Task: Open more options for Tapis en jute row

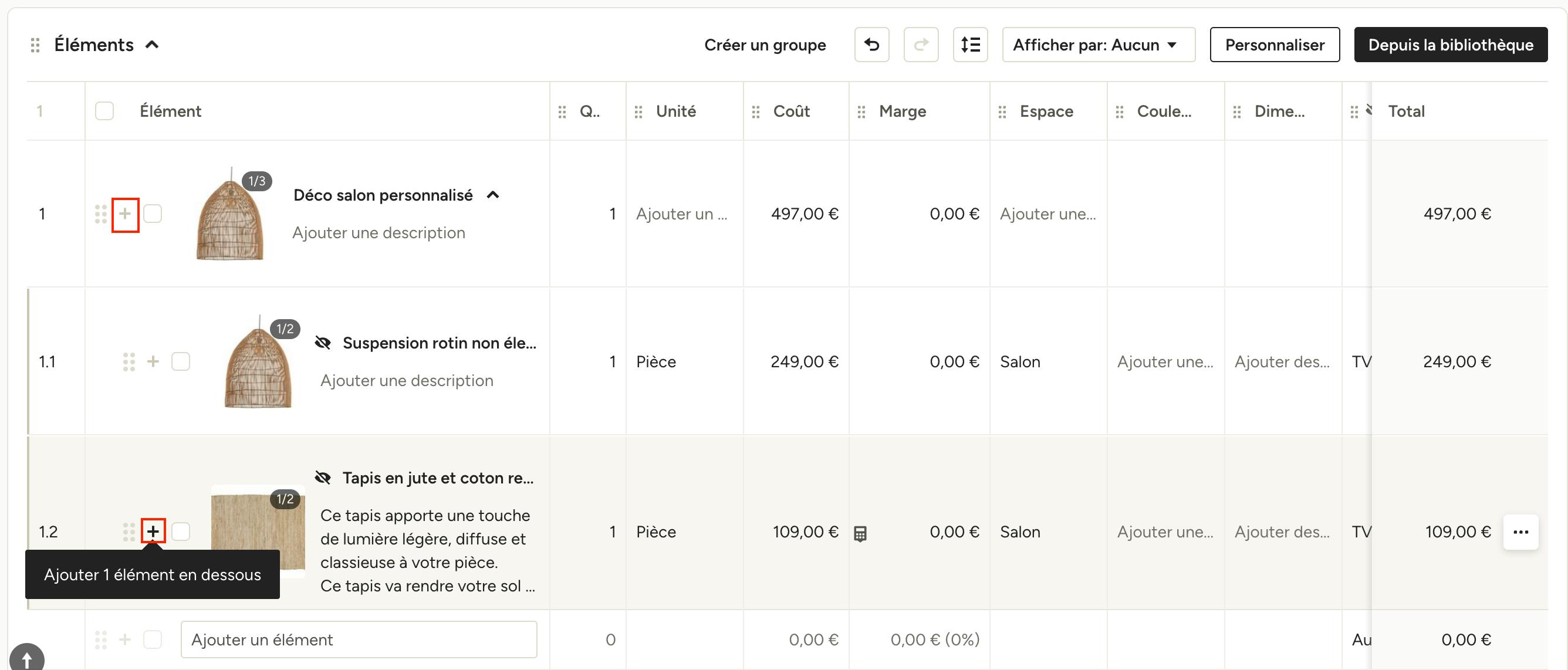Action: [1520, 532]
